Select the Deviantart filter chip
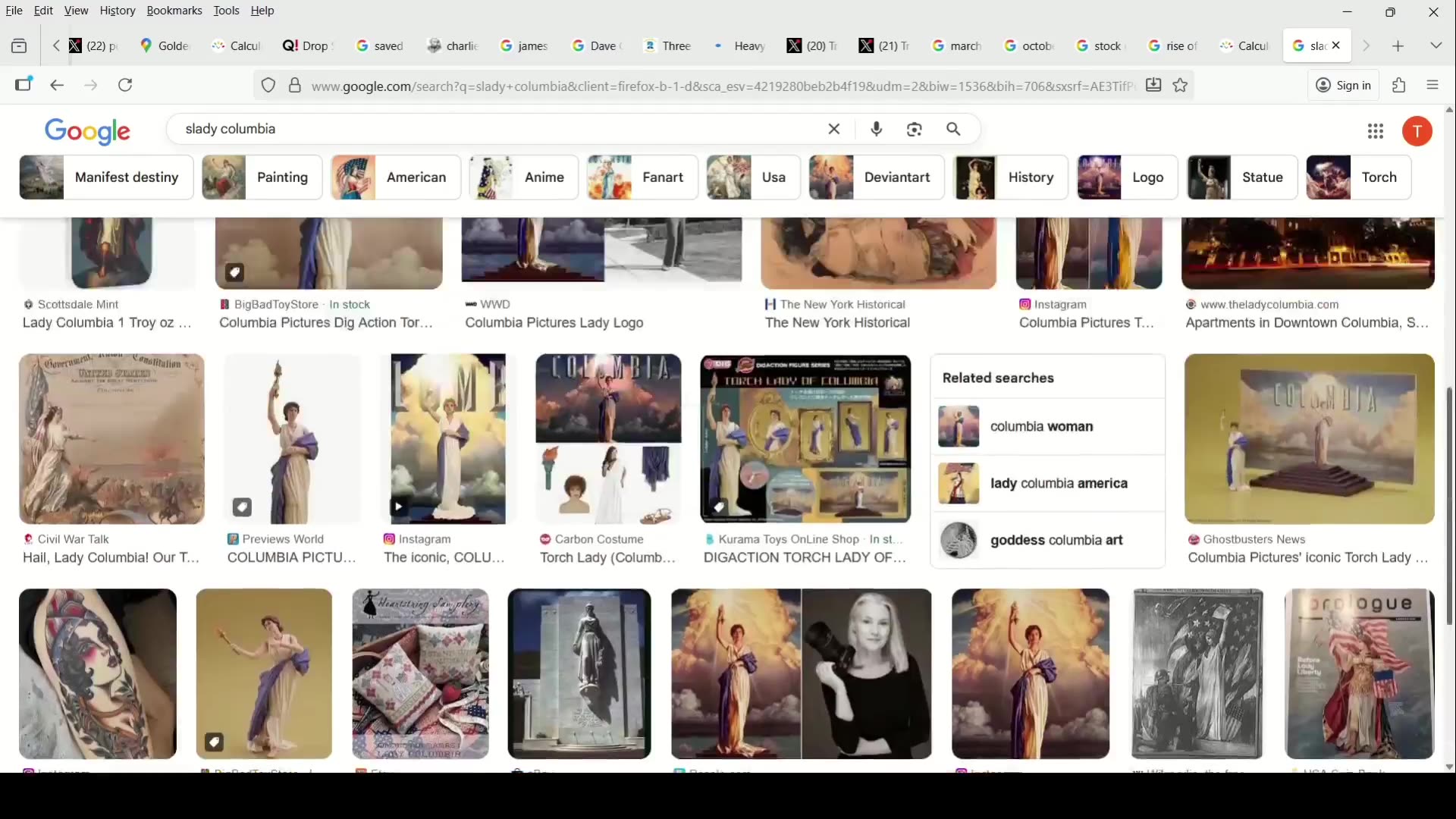The height and width of the screenshot is (819, 1456). click(877, 177)
